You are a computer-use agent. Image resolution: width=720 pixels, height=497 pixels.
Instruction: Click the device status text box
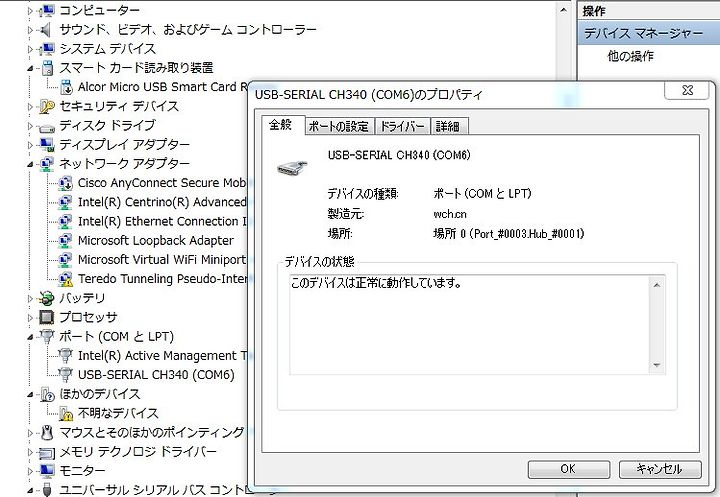coord(477,325)
